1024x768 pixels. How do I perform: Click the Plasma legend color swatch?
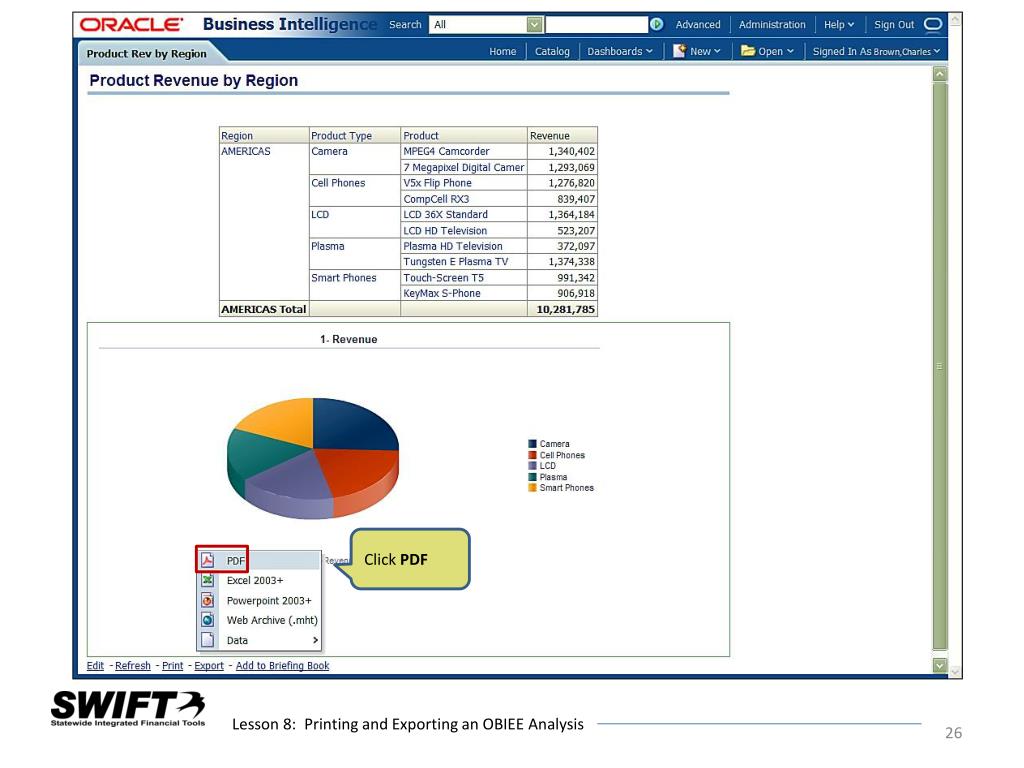pyautogui.click(x=532, y=477)
